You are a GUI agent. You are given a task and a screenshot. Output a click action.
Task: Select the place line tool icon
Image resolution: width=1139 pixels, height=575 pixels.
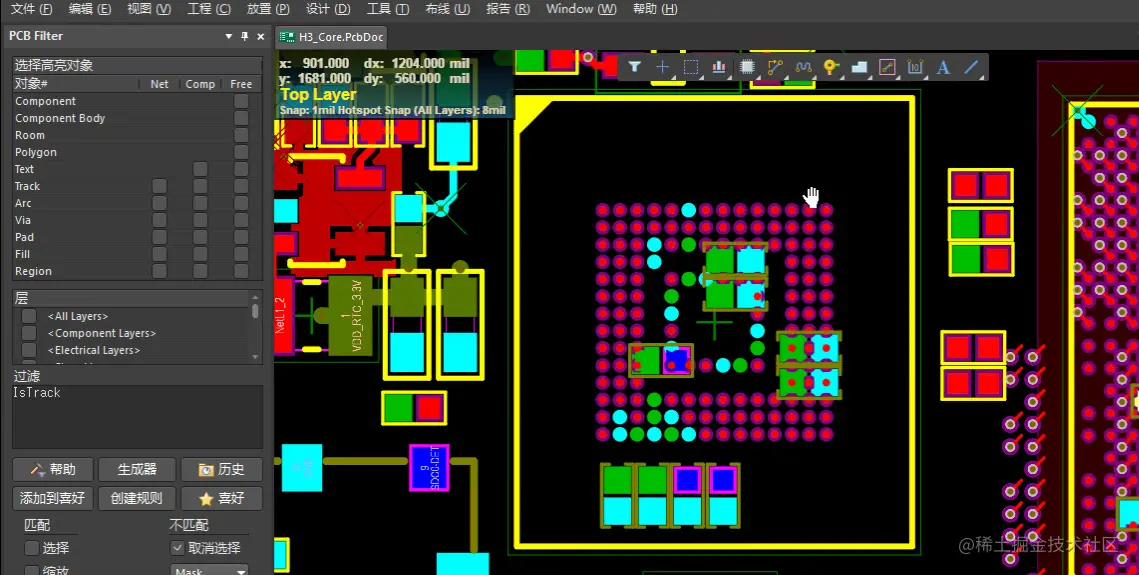[x=971, y=67]
